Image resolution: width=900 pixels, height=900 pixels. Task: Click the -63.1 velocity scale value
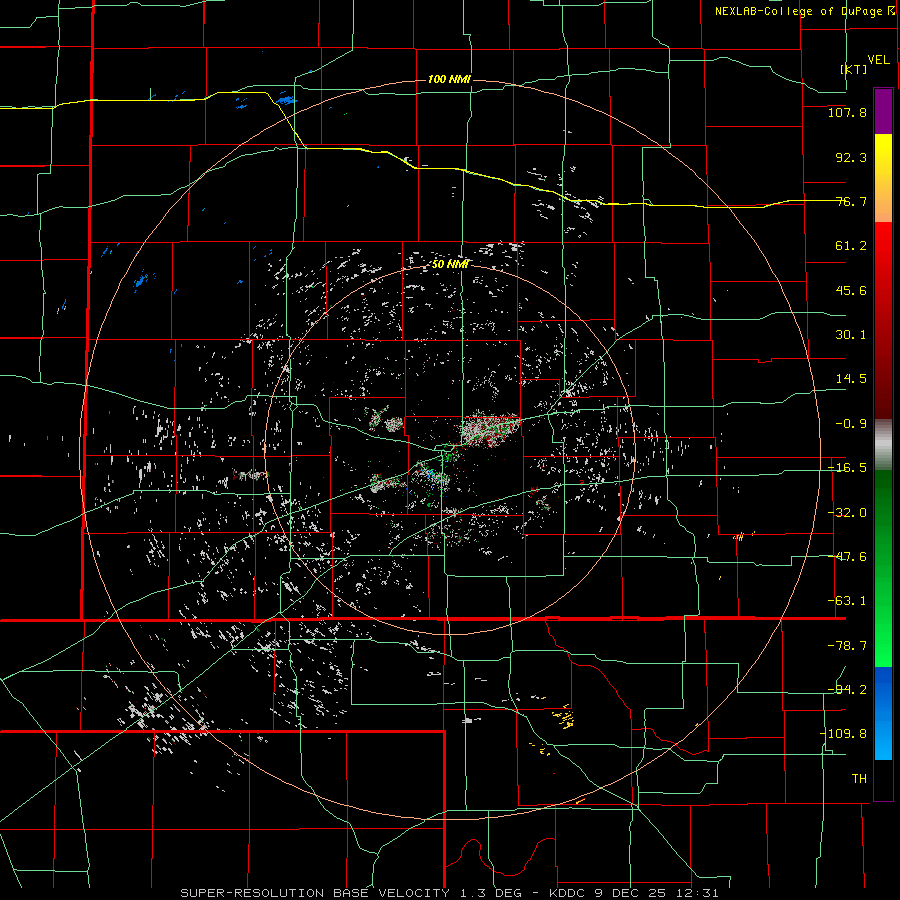(847, 601)
